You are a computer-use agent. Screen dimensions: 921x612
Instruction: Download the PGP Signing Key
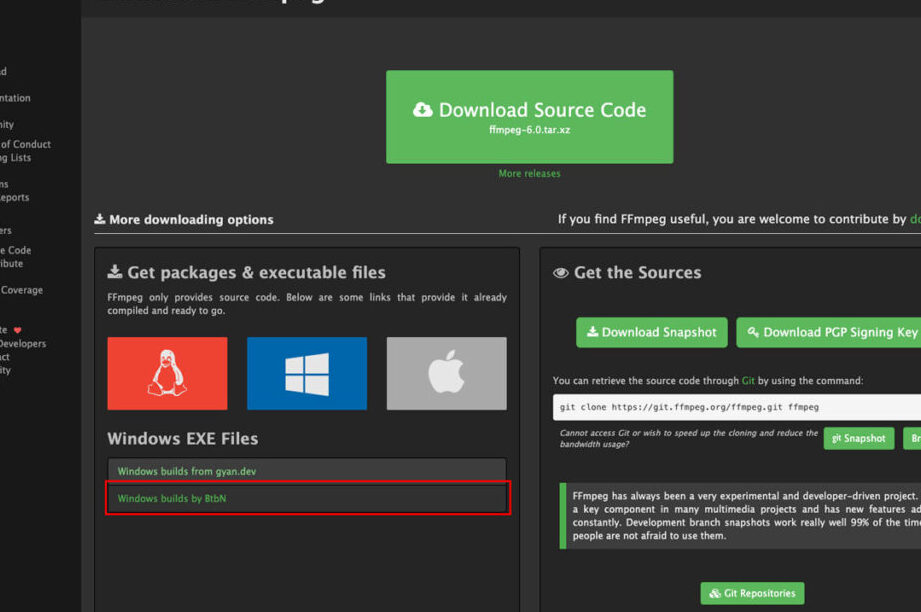pyautogui.click(x=831, y=332)
